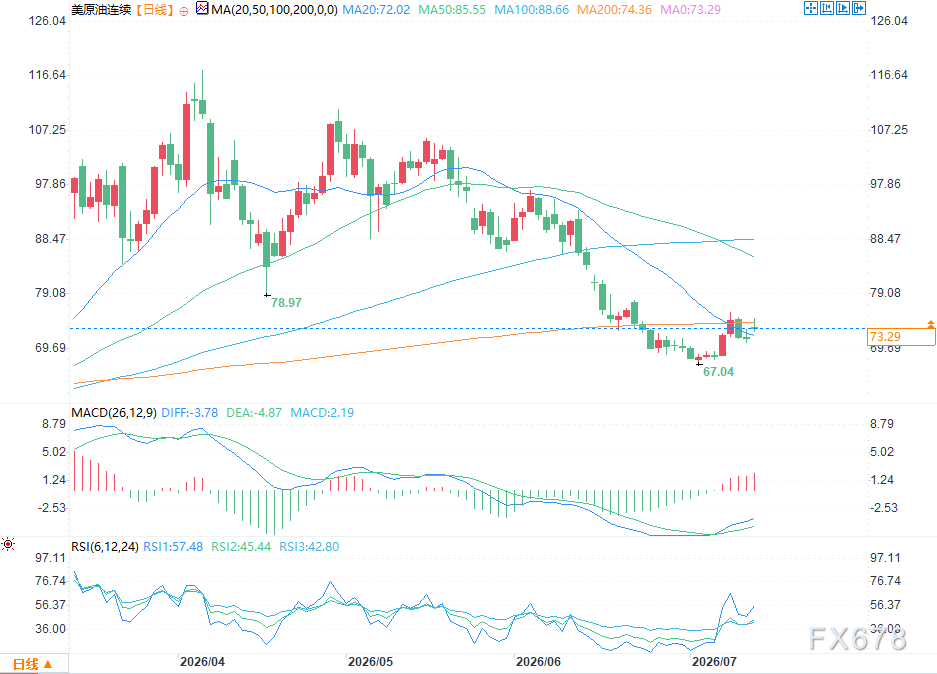Click the orange circle icon beside 日线
This screenshot has height=674, width=937.
click(x=184, y=11)
